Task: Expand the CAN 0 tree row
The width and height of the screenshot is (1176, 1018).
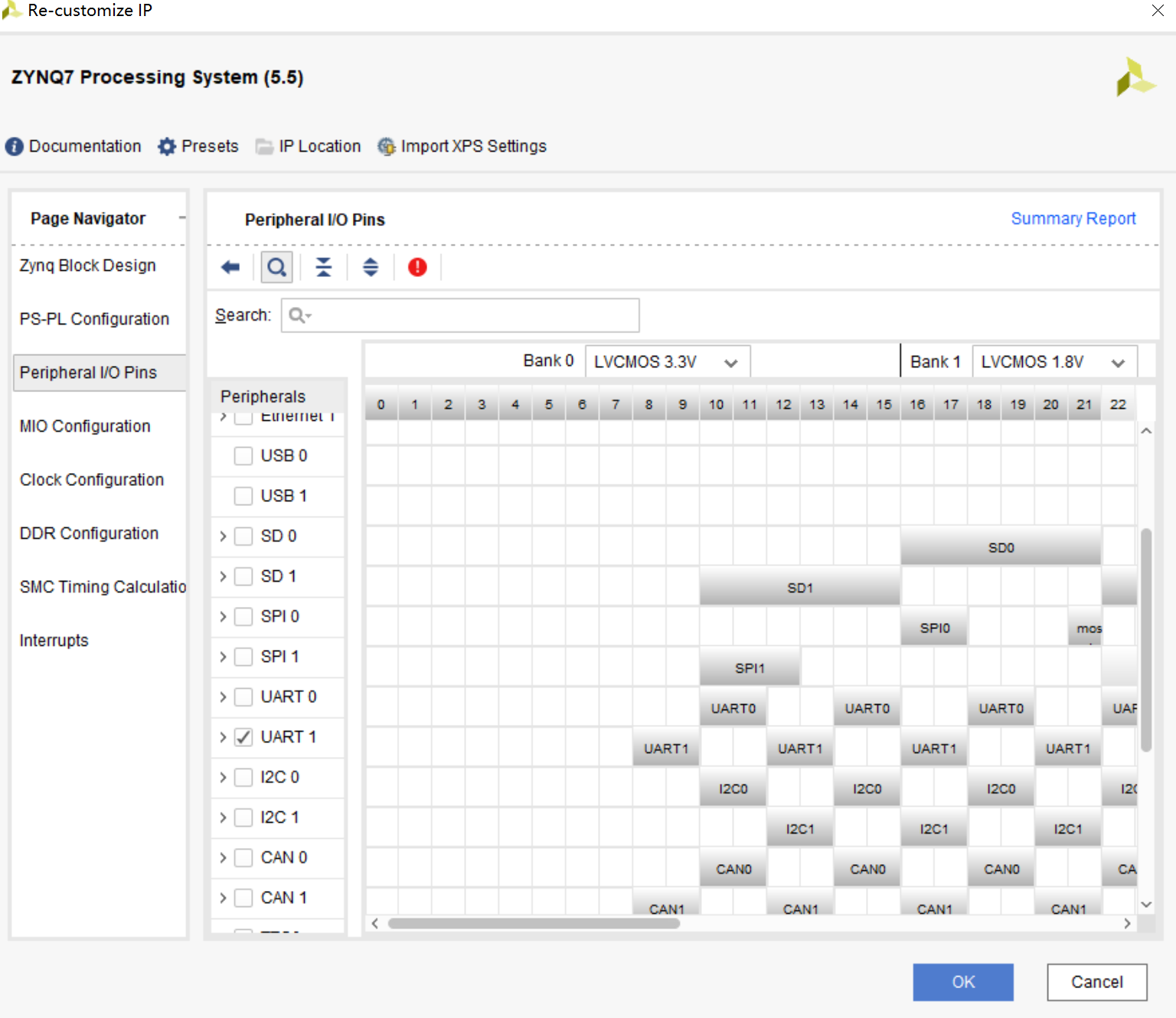Action: pos(223,858)
